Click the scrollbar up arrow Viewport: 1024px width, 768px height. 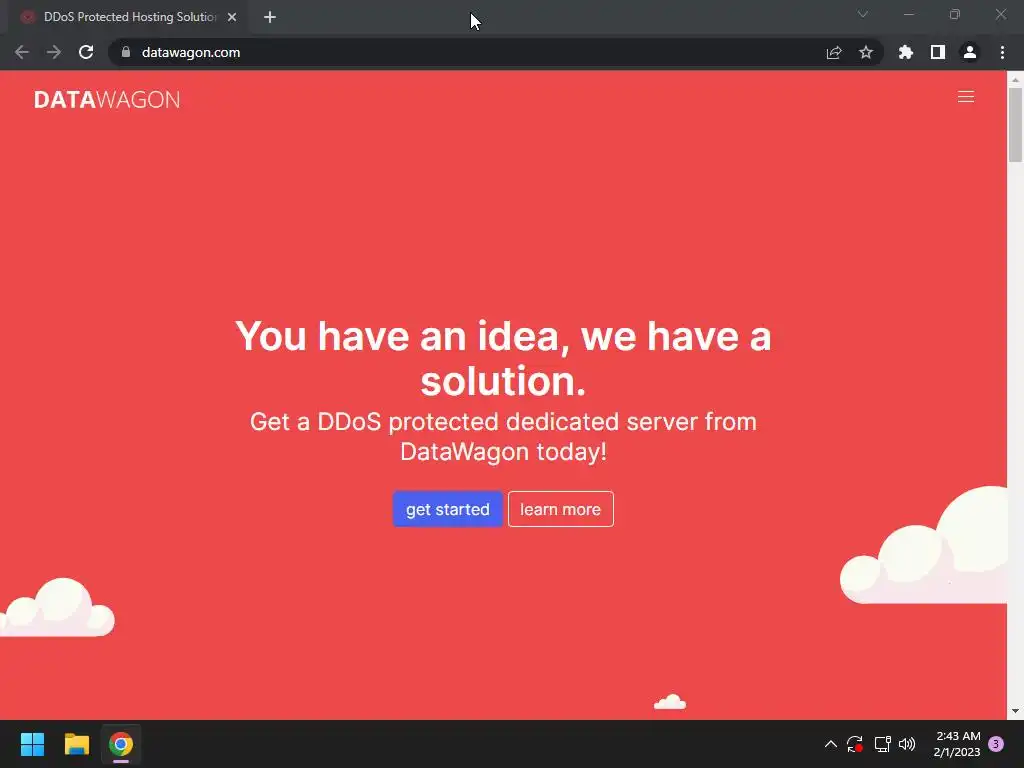coord(1015,79)
